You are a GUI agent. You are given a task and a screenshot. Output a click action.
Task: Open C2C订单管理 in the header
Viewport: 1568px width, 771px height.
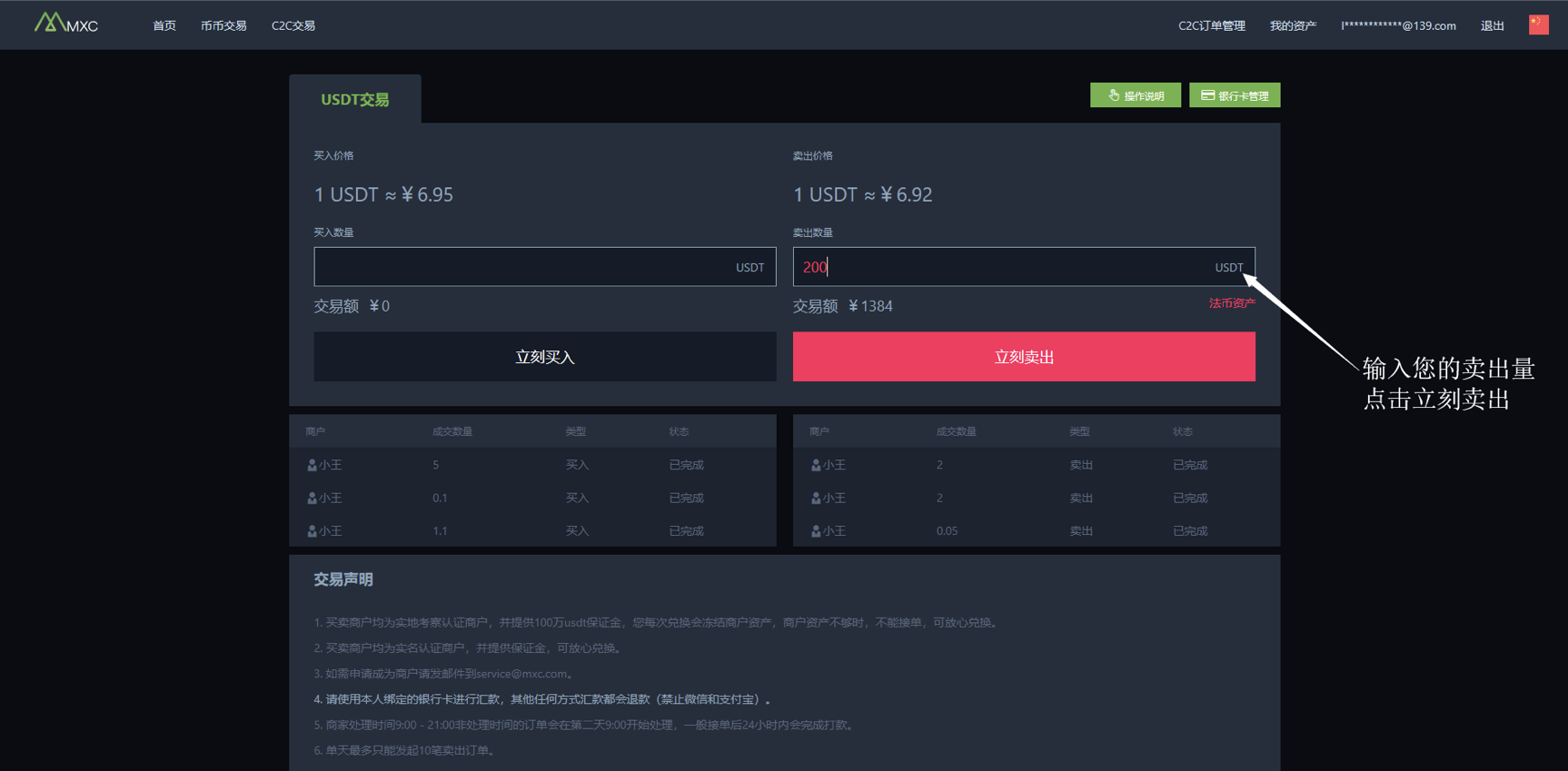coord(1211,25)
